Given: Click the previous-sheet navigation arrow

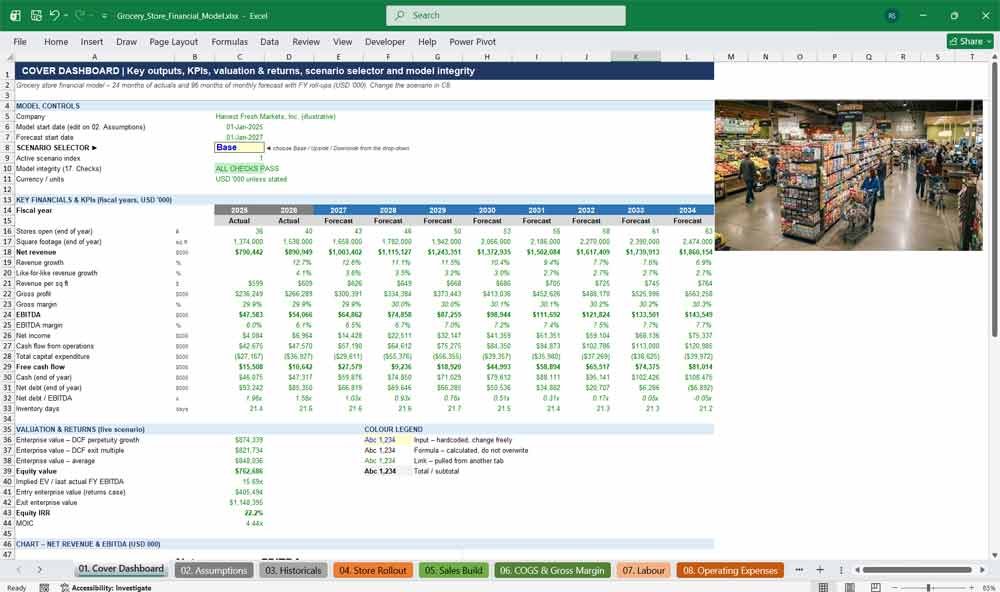Looking at the screenshot, I should click(18, 570).
